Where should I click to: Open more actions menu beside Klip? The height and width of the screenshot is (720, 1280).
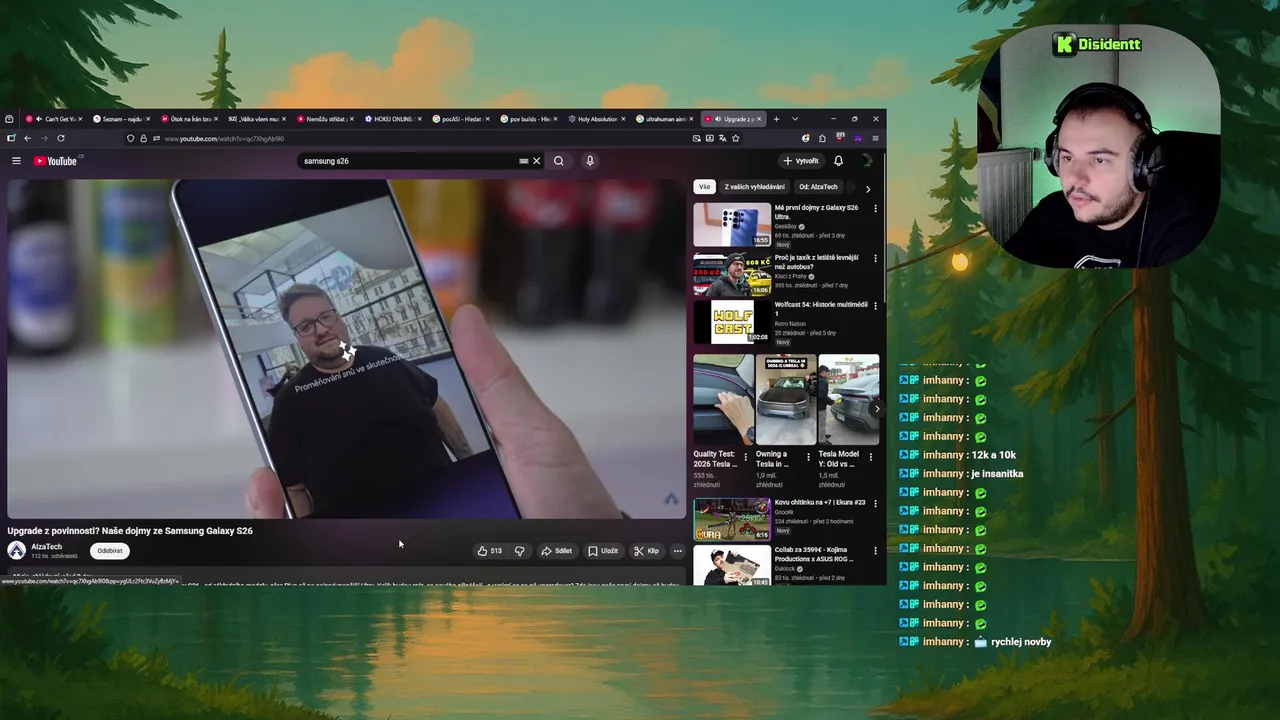pos(677,551)
